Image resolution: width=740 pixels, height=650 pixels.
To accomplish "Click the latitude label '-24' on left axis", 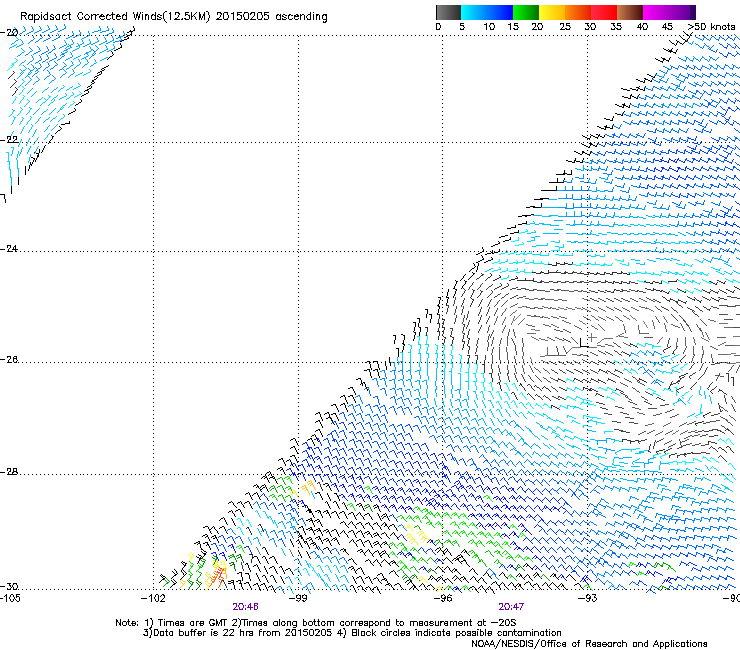I will [x=9, y=249].
